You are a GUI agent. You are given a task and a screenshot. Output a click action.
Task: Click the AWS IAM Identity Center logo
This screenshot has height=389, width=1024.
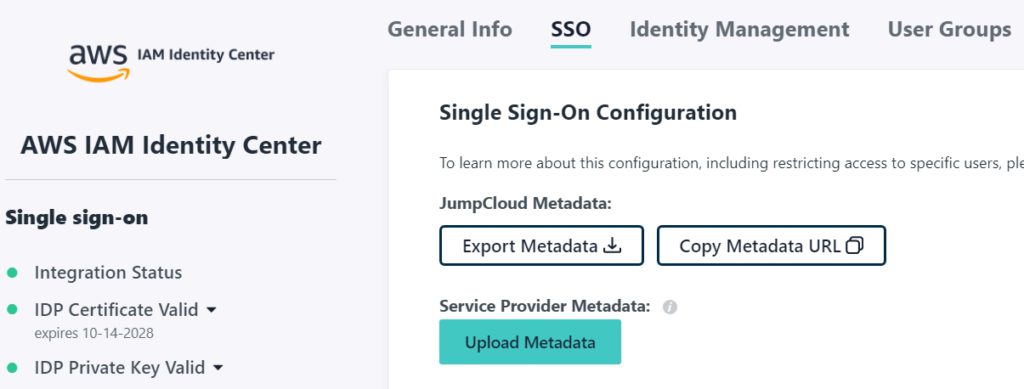[x=171, y=62]
